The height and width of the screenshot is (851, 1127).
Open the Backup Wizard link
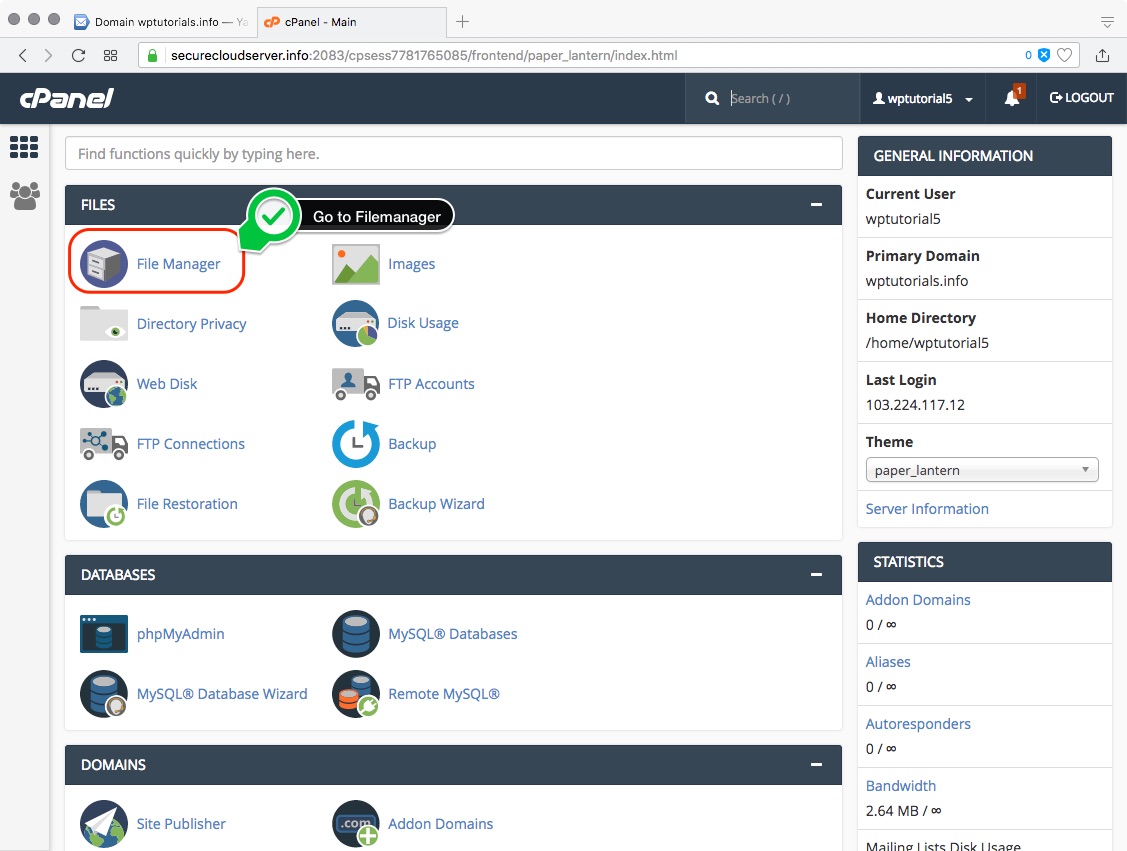pyautogui.click(x=436, y=504)
